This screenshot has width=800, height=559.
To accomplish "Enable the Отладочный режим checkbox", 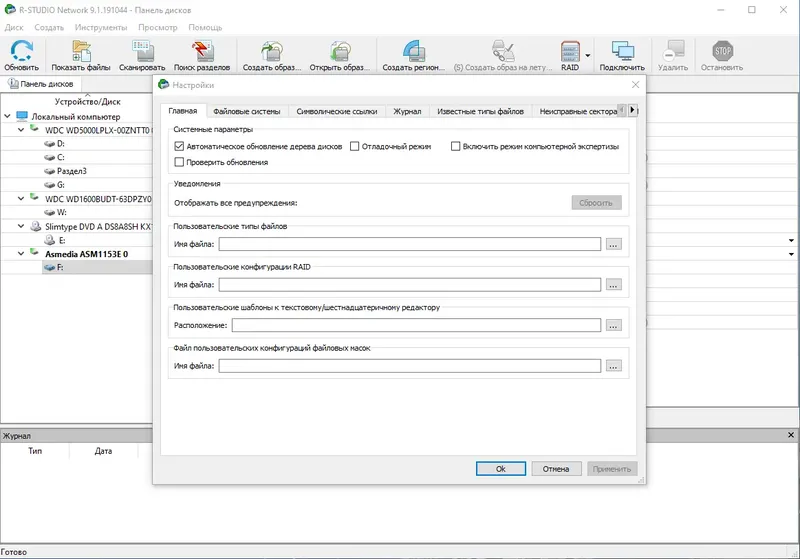I will point(355,146).
